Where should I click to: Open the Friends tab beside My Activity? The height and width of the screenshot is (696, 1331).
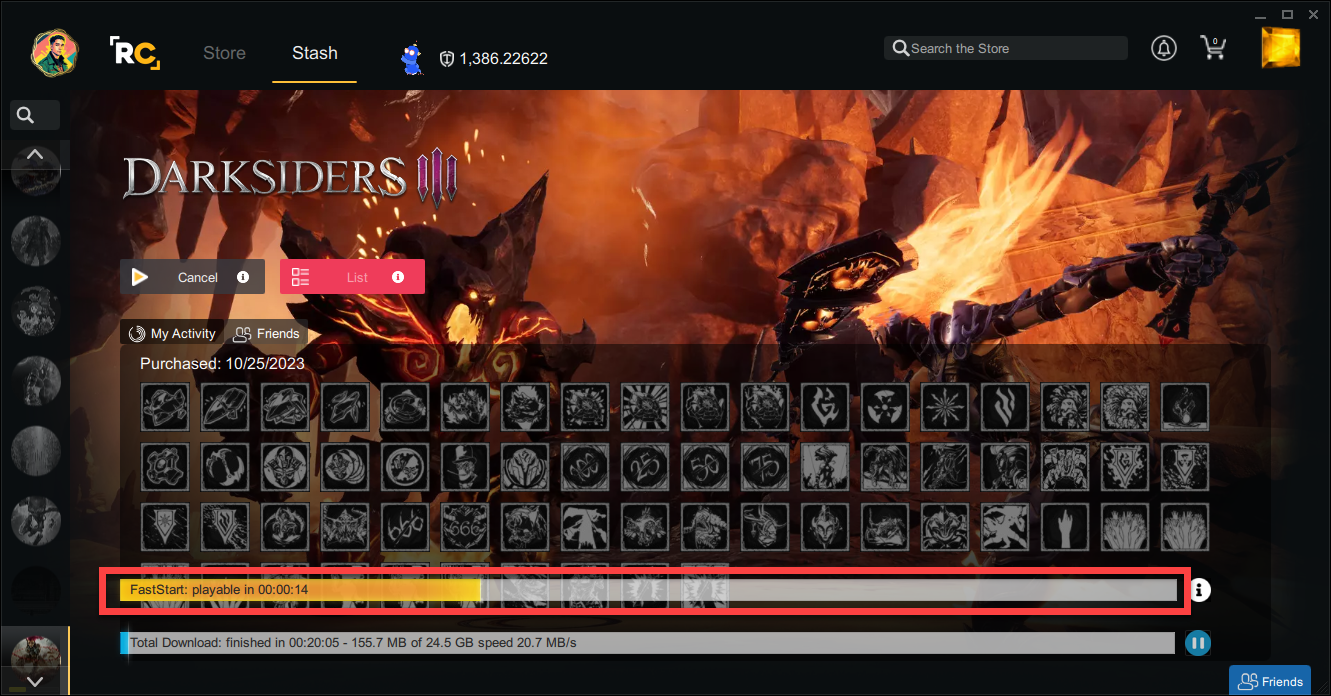point(266,333)
